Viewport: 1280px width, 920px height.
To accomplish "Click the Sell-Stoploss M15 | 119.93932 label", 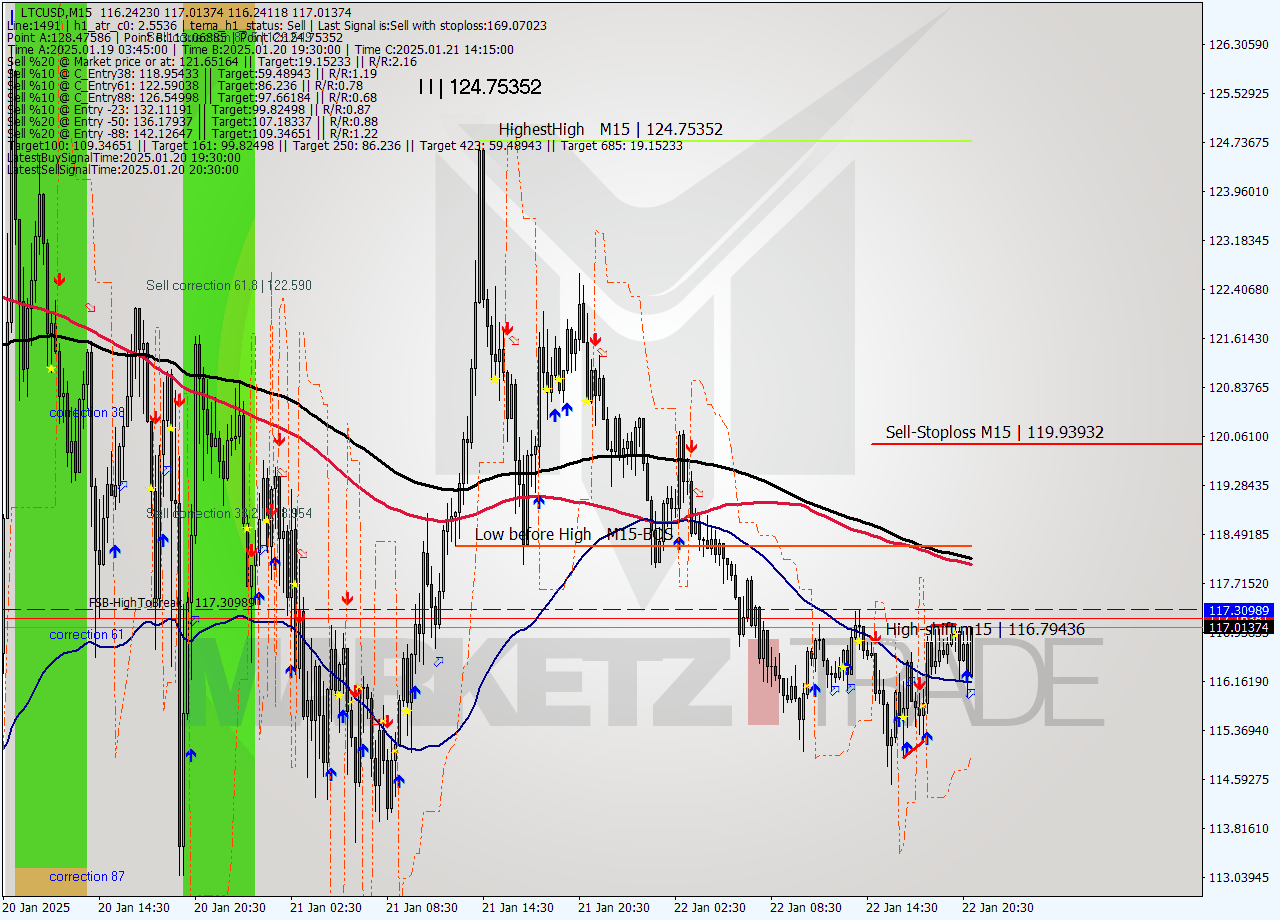I will pos(994,432).
